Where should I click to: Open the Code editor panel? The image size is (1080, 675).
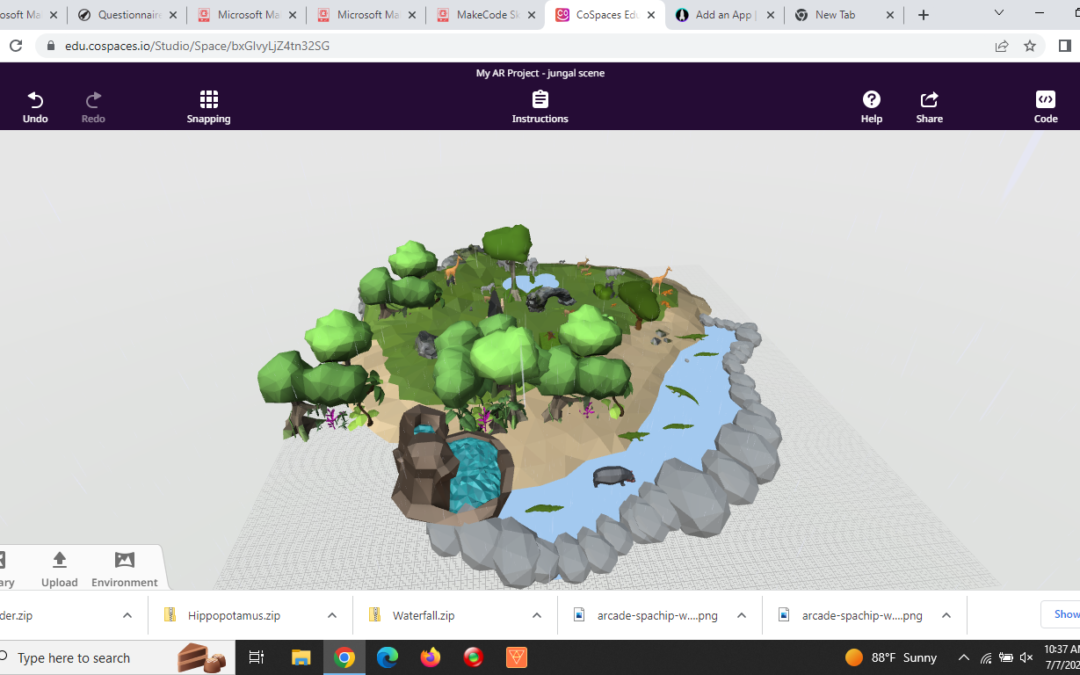click(x=1045, y=107)
